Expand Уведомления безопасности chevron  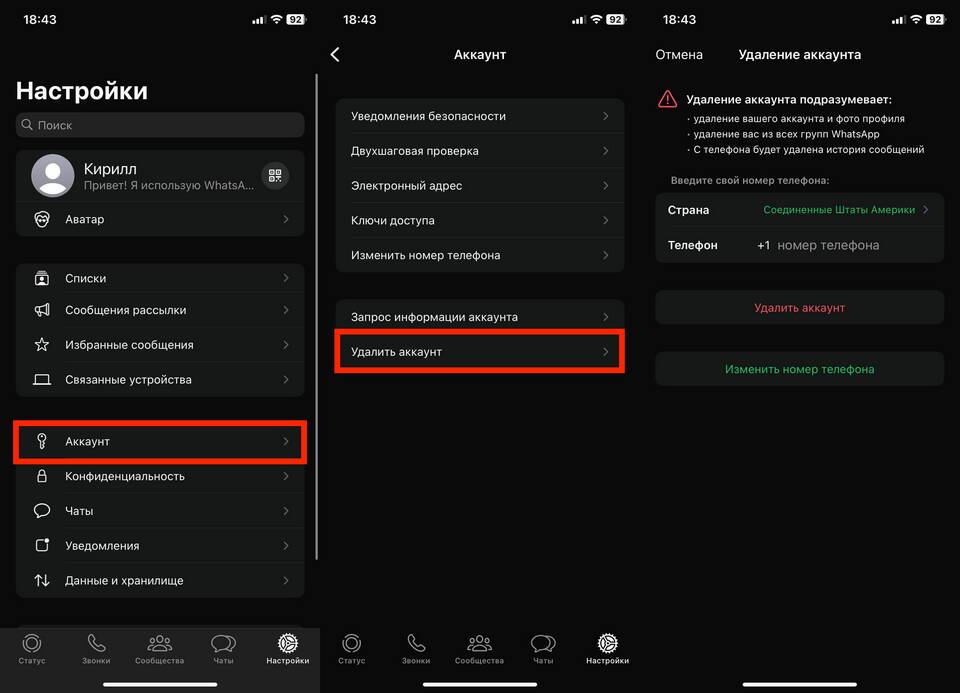[x=606, y=116]
